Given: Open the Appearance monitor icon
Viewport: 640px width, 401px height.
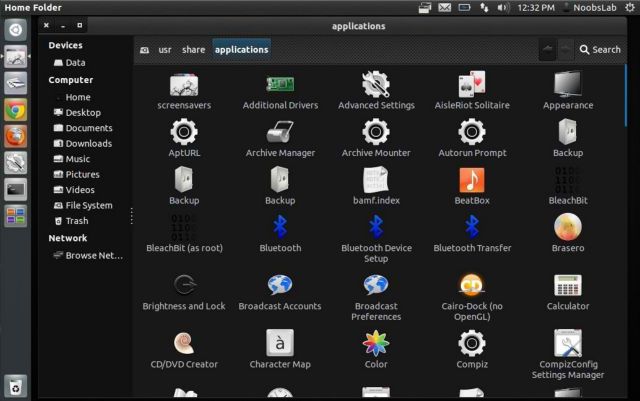Looking at the screenshot, I should click(x=568, y=84).
